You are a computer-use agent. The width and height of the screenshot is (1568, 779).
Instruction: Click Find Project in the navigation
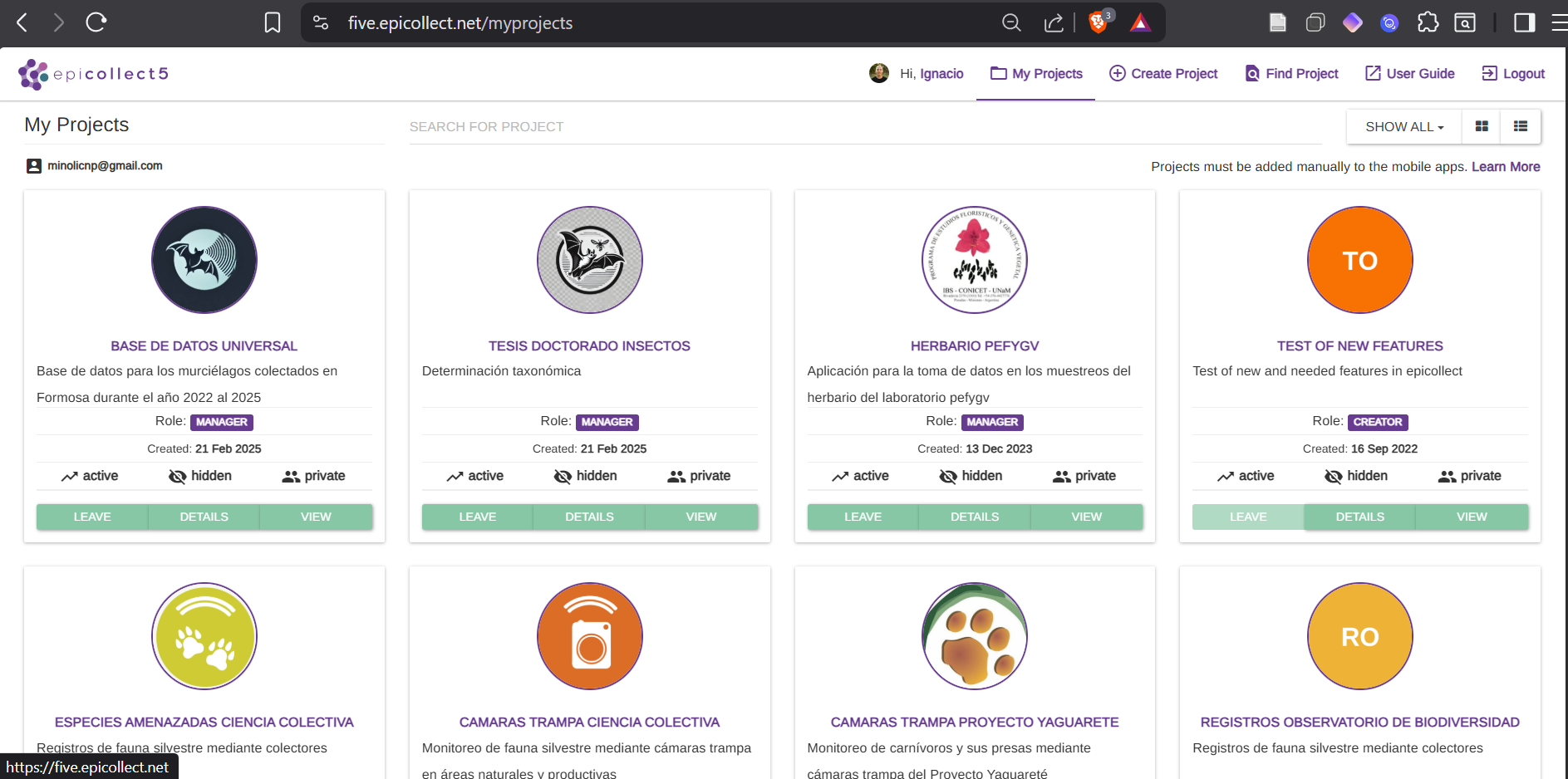click(x=1291, y=74)
